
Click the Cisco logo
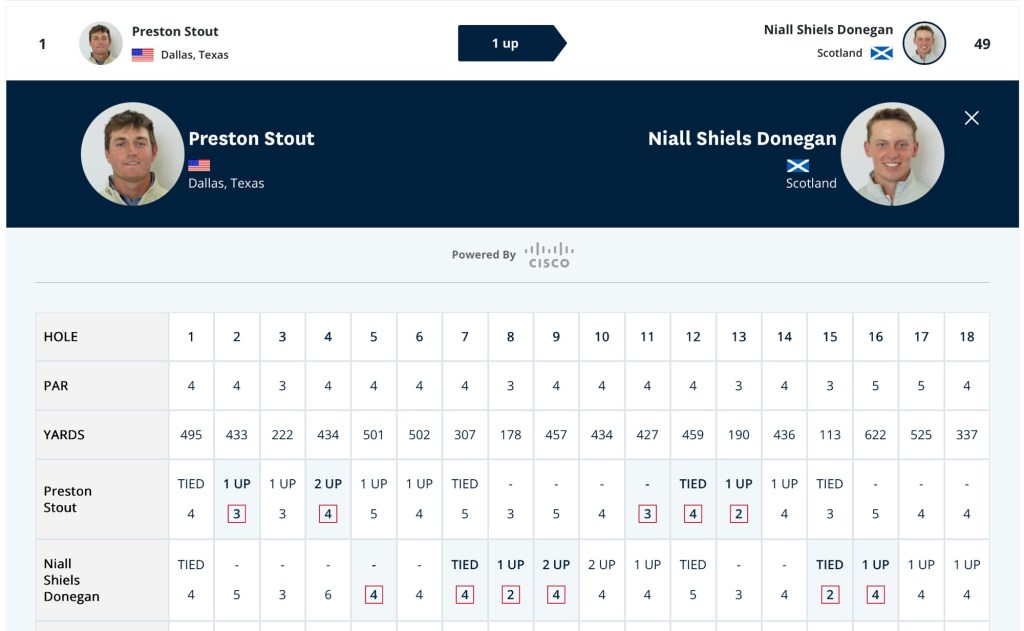[549, 255]
